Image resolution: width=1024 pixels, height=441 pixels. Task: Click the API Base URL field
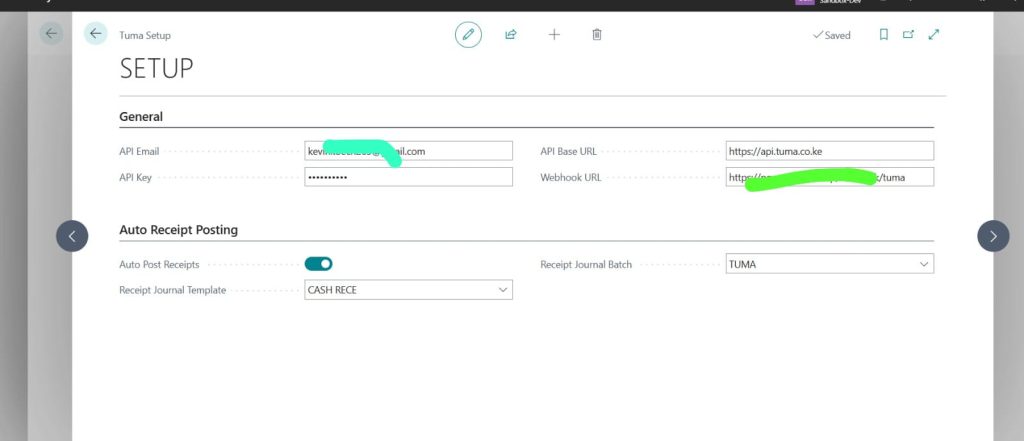[829, 151]
